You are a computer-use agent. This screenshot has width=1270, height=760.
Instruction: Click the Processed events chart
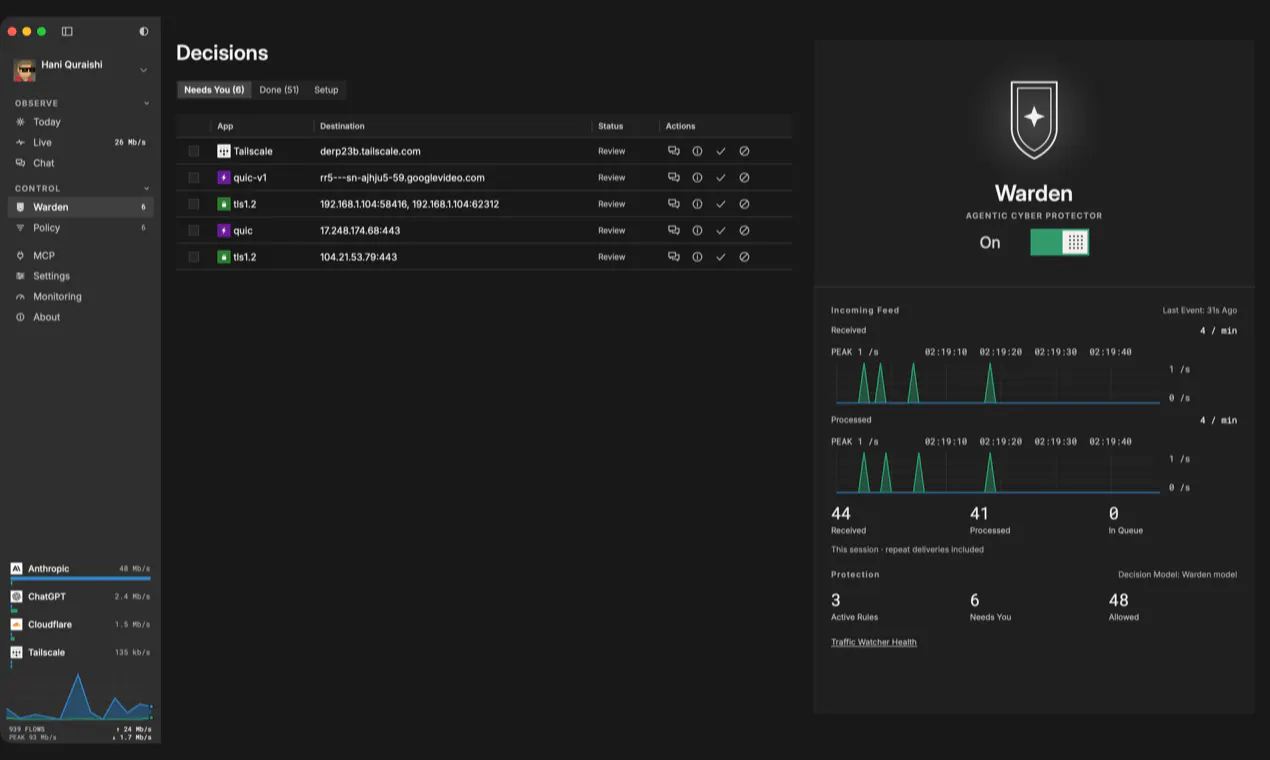[996, 472]
